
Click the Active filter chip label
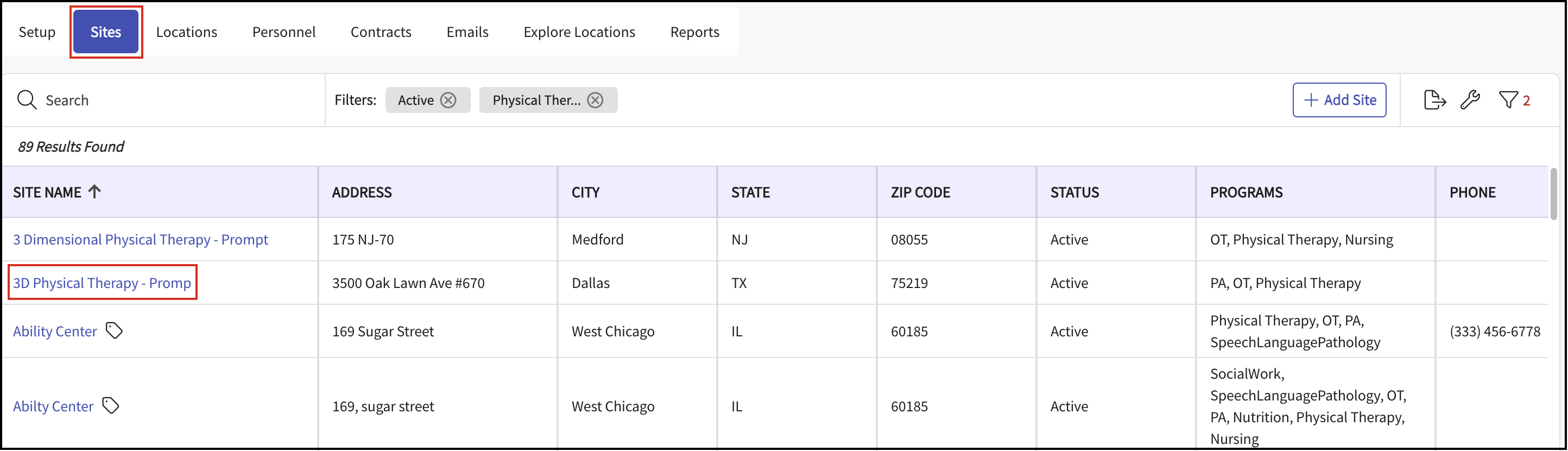416,100
